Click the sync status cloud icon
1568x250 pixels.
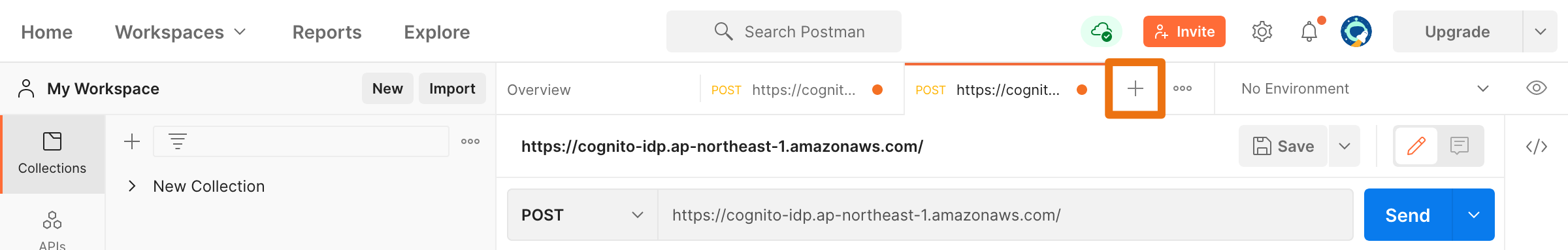1101,31
